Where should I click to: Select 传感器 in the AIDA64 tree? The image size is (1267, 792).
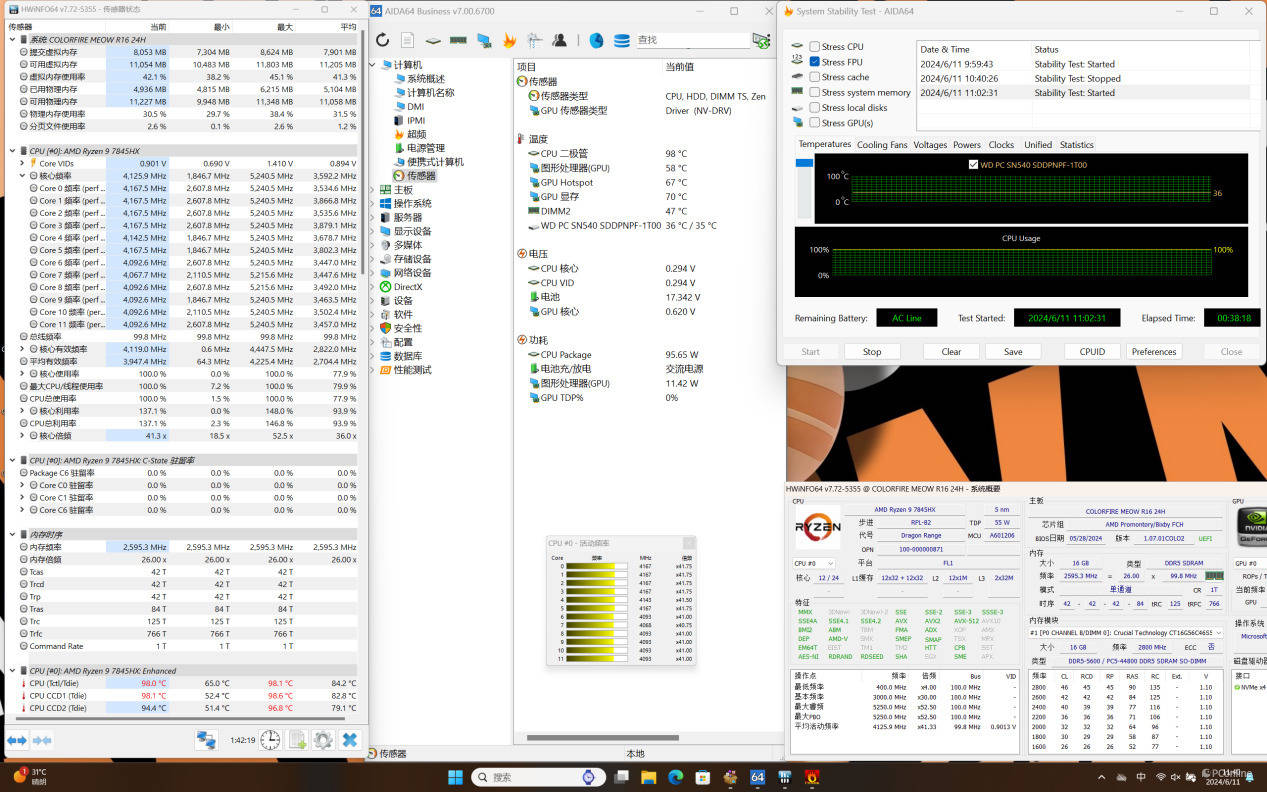[414, 176]
